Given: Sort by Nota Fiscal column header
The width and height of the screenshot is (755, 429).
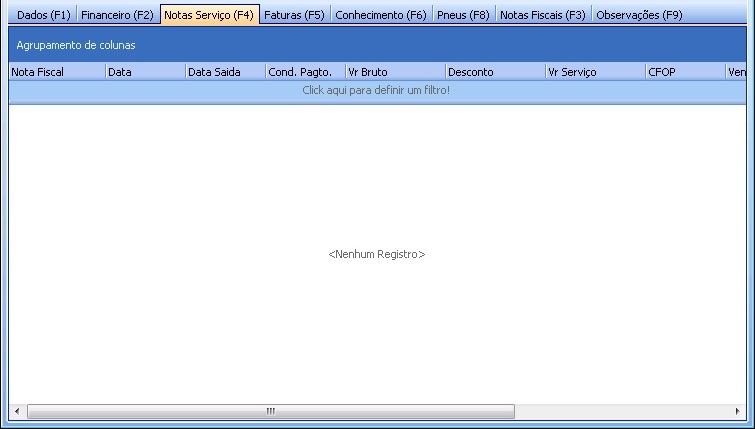Looking at the screenshot, I should (x=57, y=72).
